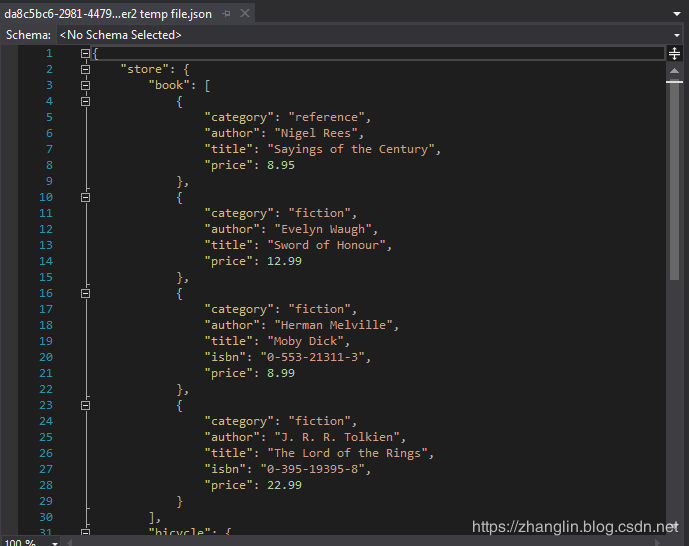Click the editor split window handle icon

pyautogui.click(x=674, y=54)
